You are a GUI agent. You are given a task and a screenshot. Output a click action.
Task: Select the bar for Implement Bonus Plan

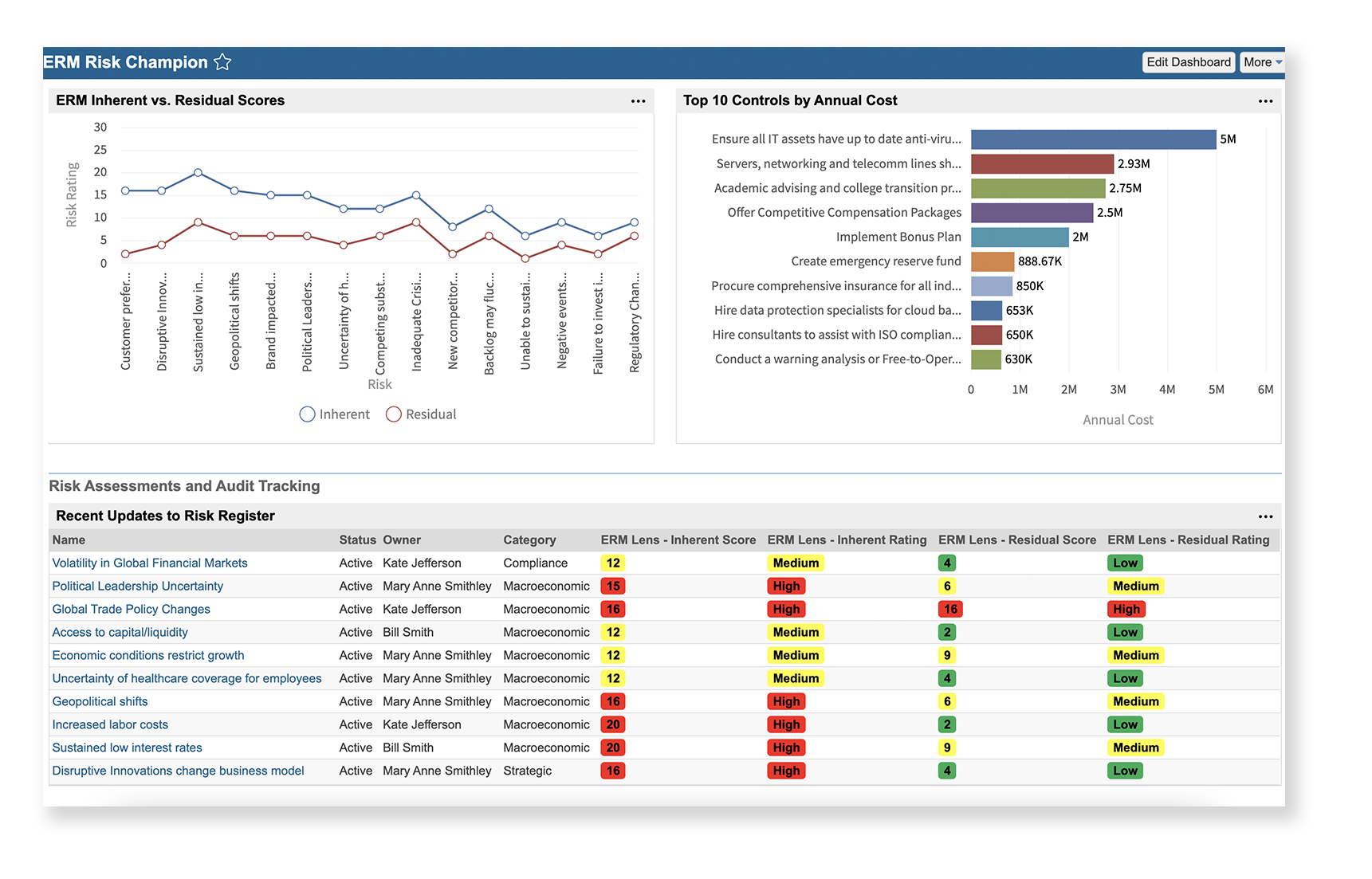click(1020, 236)
